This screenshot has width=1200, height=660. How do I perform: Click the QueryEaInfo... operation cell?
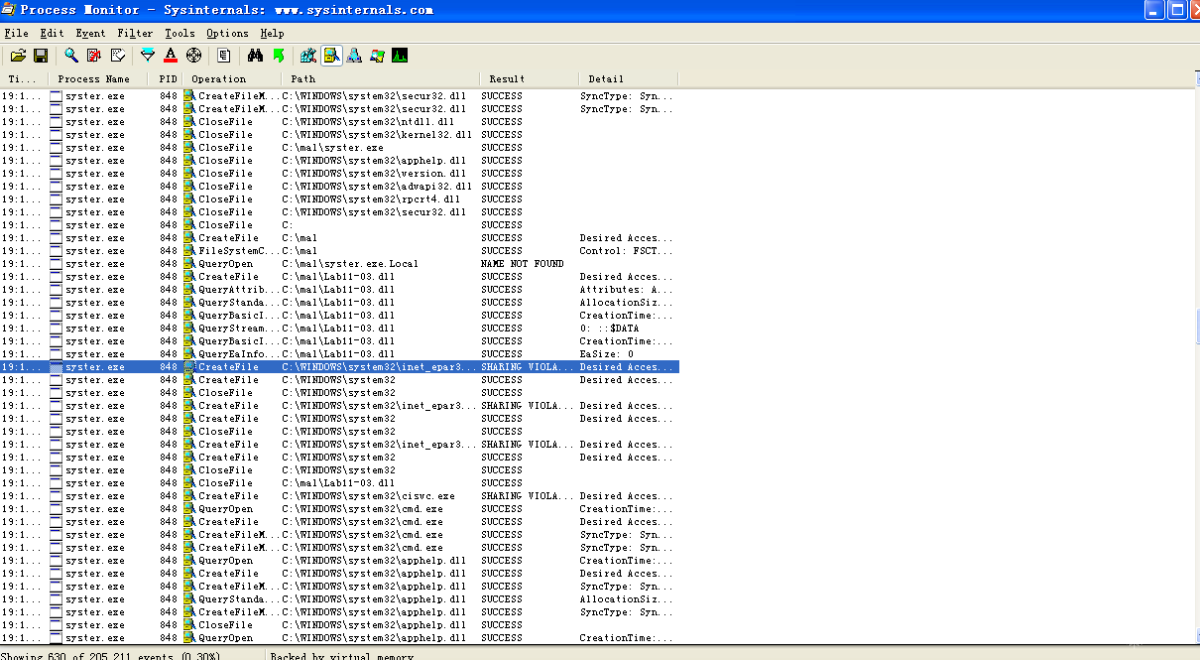tap(233, 354)
